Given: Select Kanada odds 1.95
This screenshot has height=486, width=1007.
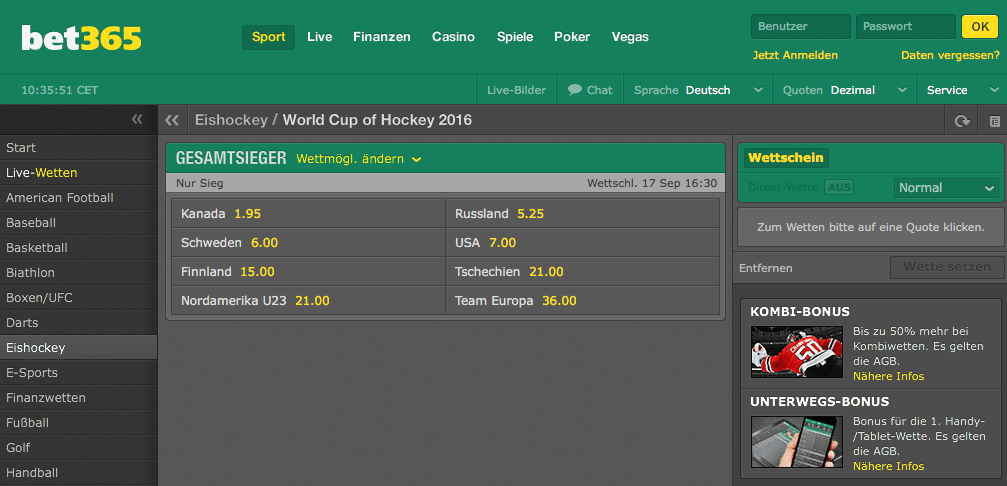Looking at the screenshot, I should click(x=308, y=213).
